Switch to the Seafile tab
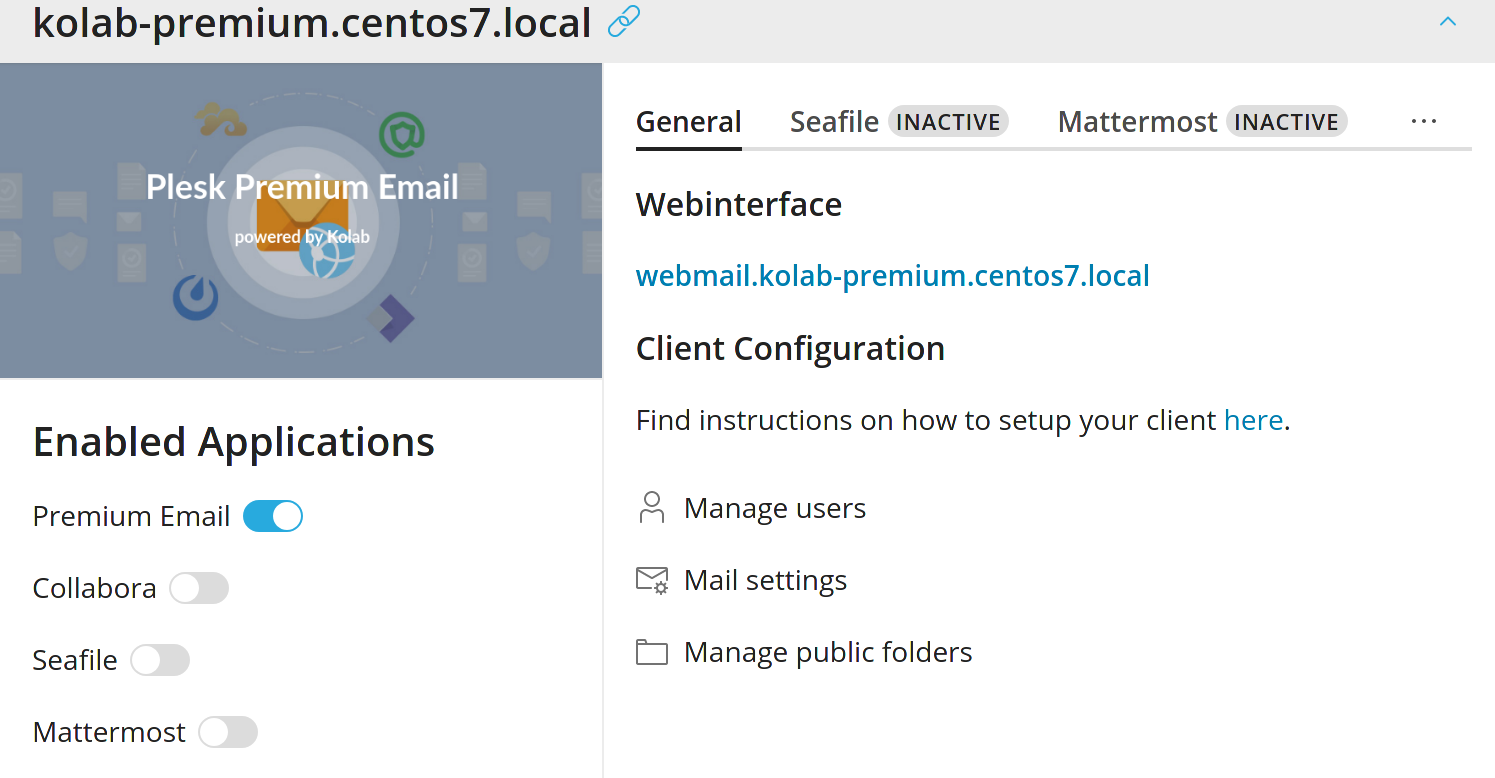The width and height of the screenshot is (1495, 778). click(834, 122)
